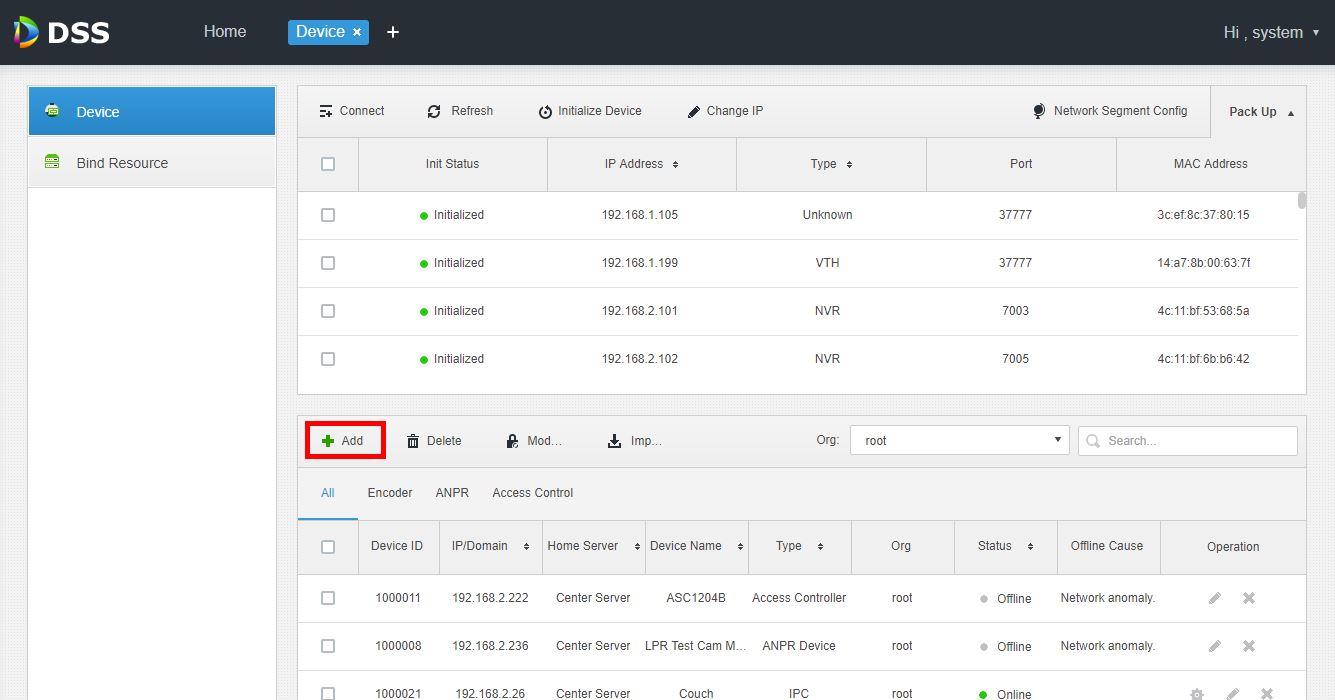Click the Port column header
The image size is (1335, 700).
coord(1021,164)
